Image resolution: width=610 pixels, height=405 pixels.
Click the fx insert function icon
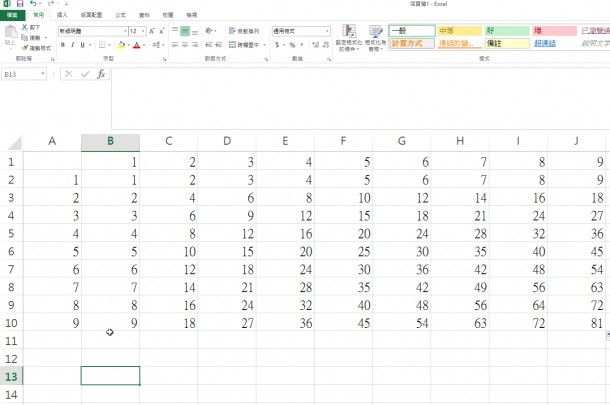point(101,74)
